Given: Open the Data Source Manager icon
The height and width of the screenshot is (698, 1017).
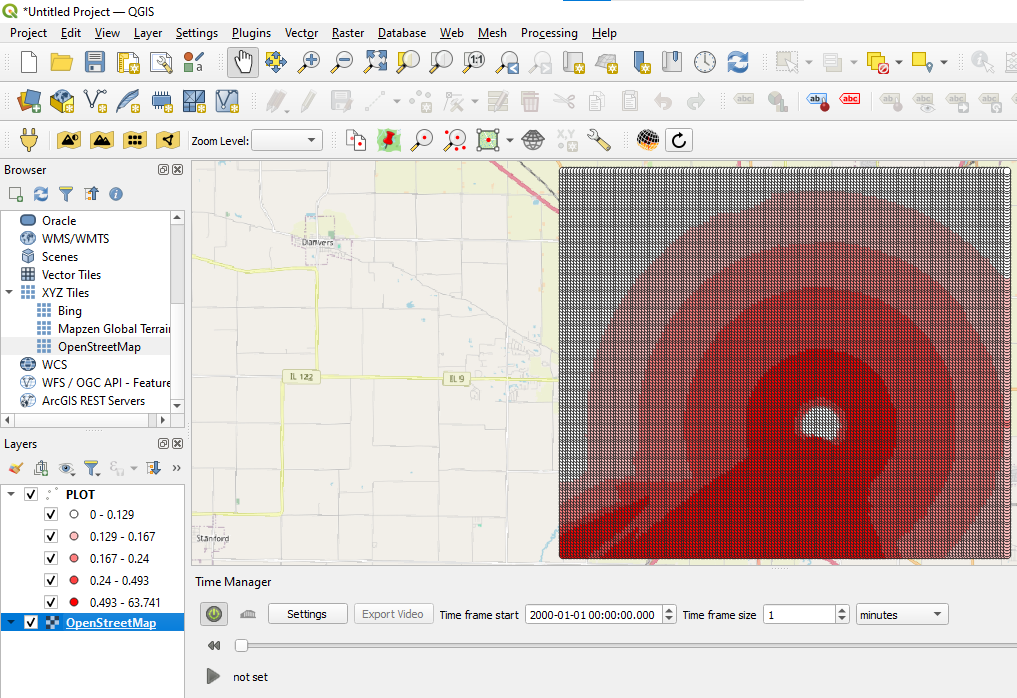Looking at the screenshot, I should [x=29, y=101].
